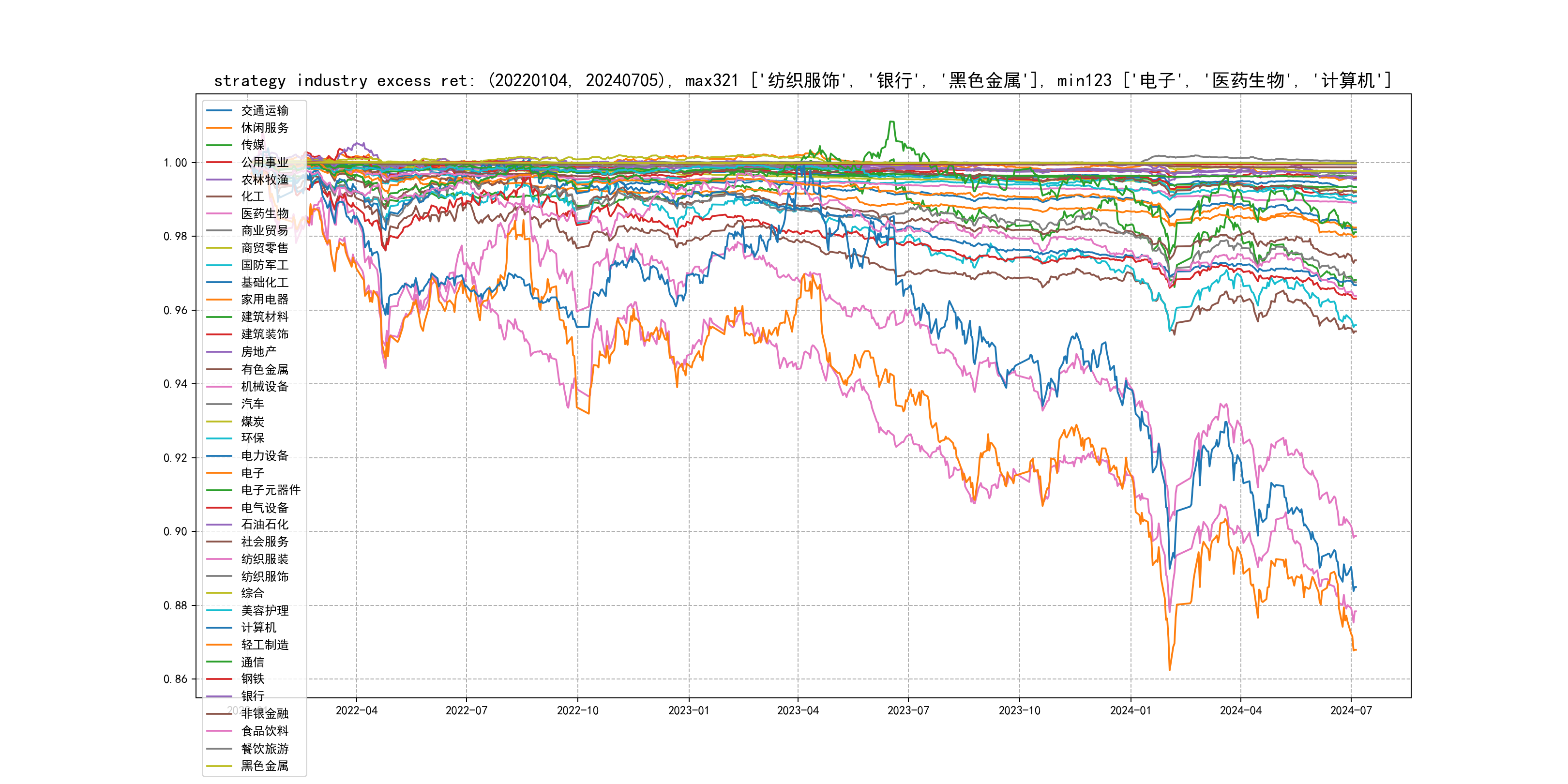
Task: Click the 家用电器 legend entry
Action: pos(264,300)
